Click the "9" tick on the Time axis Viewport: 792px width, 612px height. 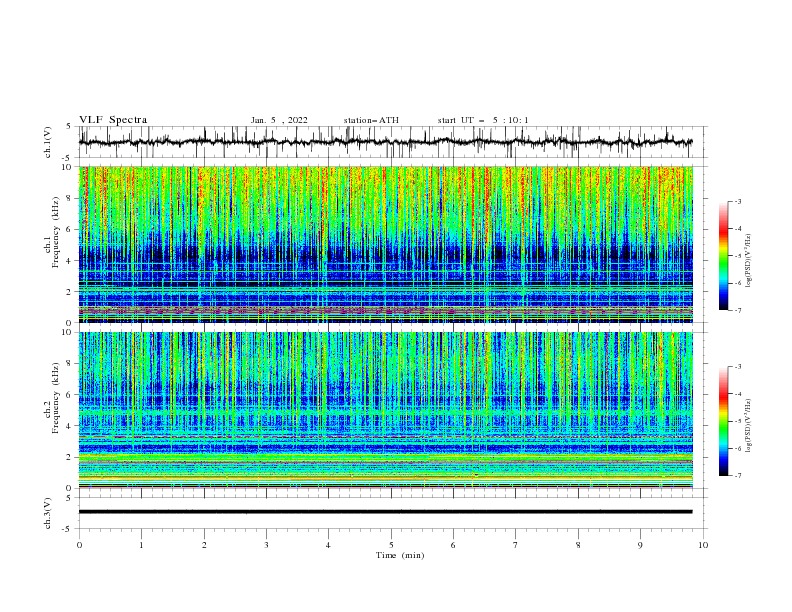[640, 545]
